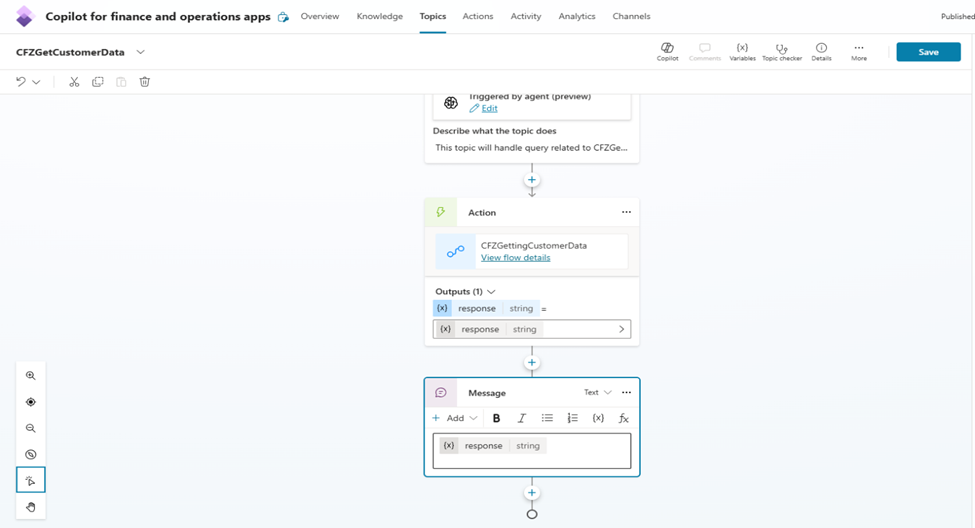
Task: Click the green Action lightning icon
Action: (441, 212)
